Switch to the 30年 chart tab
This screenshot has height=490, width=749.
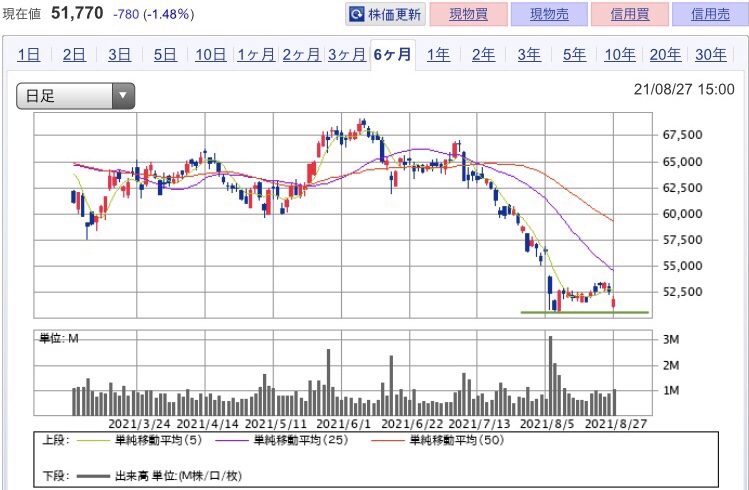click(710, 55)
